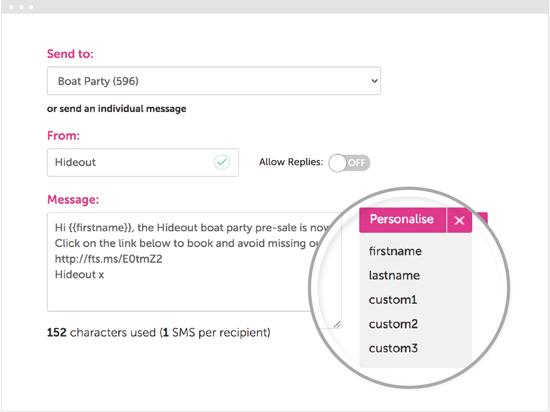
Task: Choose the custom1 personalisation option
Action: (x=393, y=300)
